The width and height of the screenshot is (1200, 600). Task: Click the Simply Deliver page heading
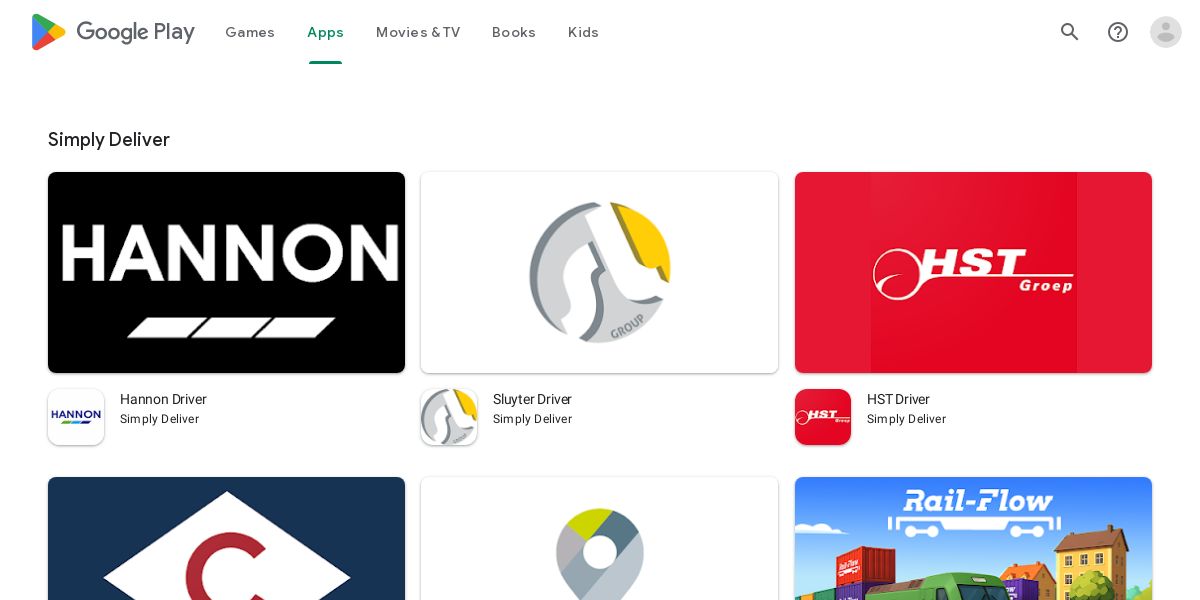click(x=109, y=139)
